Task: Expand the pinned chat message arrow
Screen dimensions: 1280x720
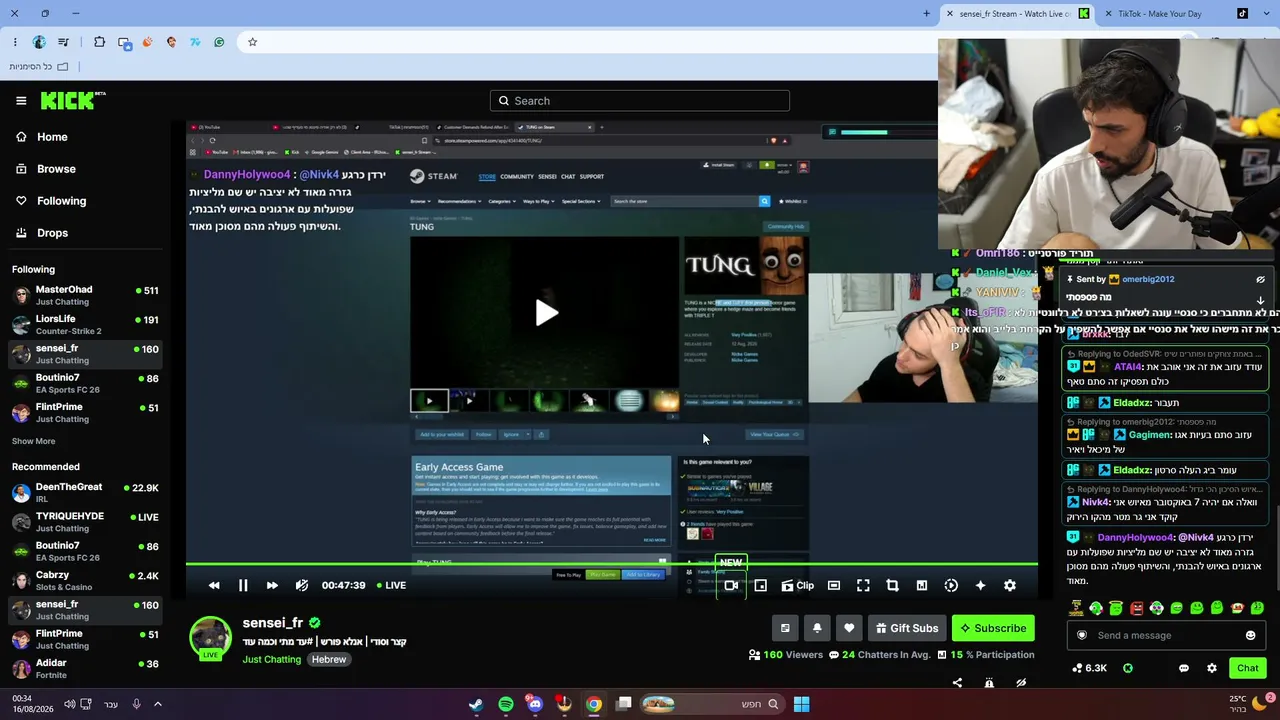Action: pos(1260,299)
